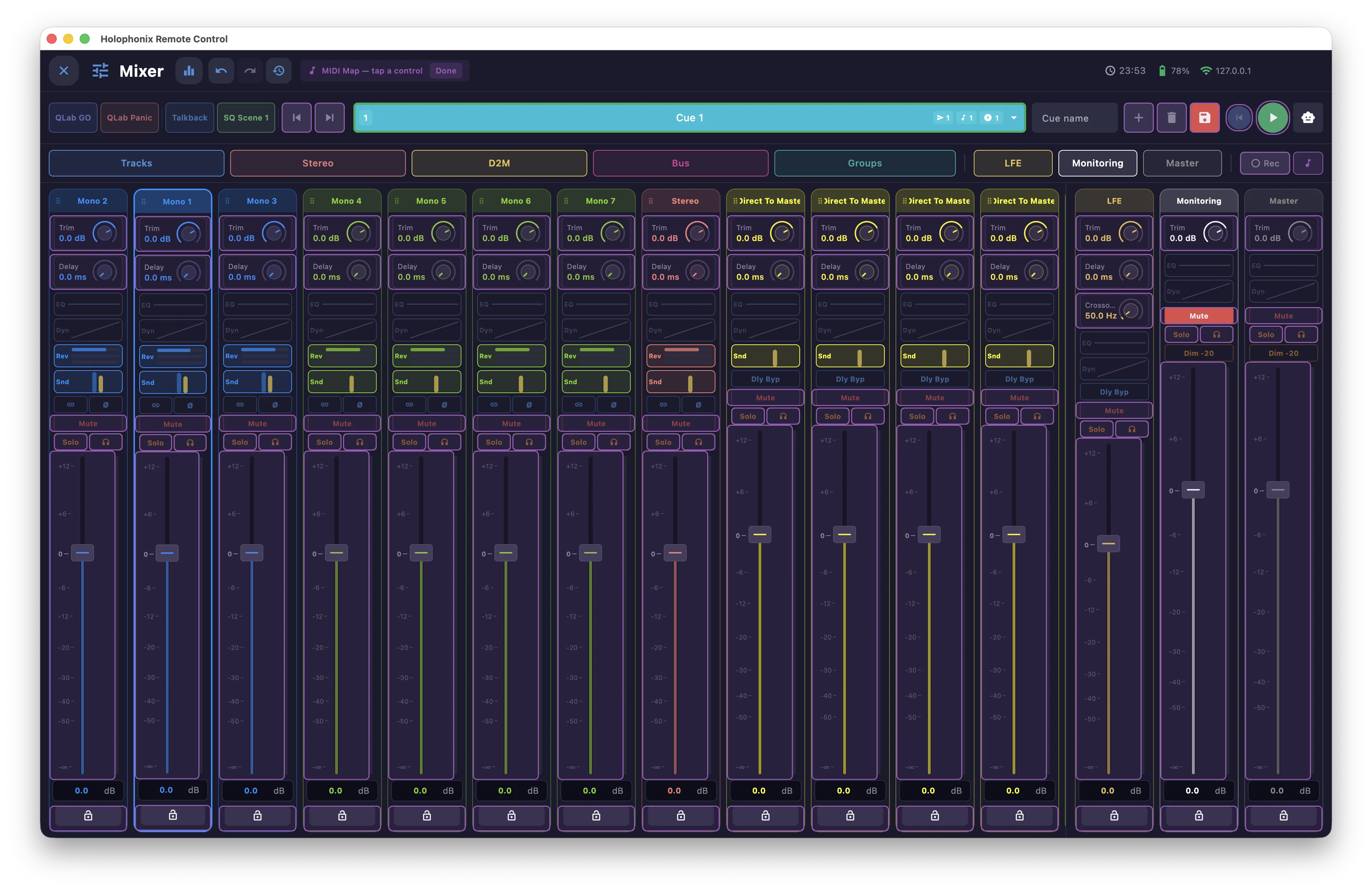The height and width of the screenshot is (891, 1372).
Task: Switch to the Groups tab
Action: click(865, 163)
